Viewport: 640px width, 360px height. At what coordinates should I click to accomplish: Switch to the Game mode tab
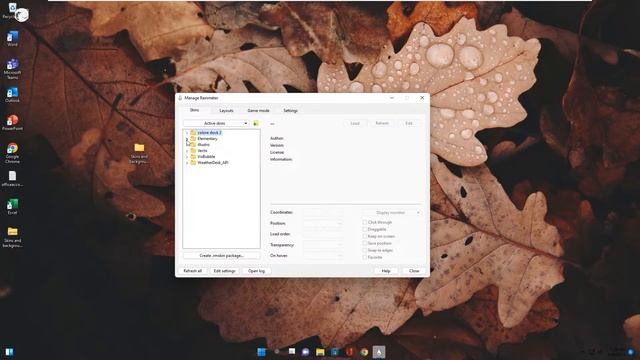(x=258, y=111)
